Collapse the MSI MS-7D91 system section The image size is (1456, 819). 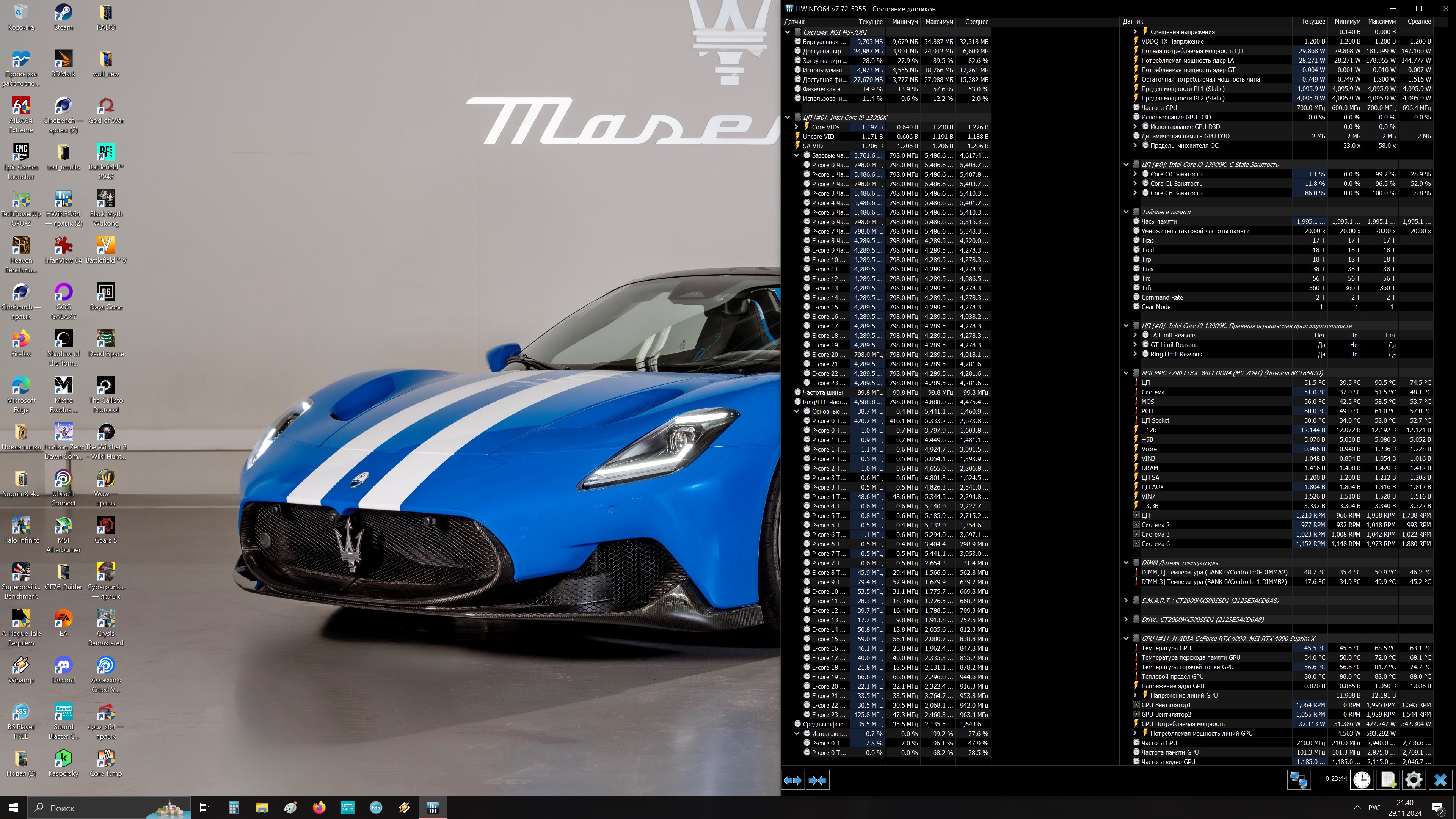pyautogui.click(x=788, y=32)
